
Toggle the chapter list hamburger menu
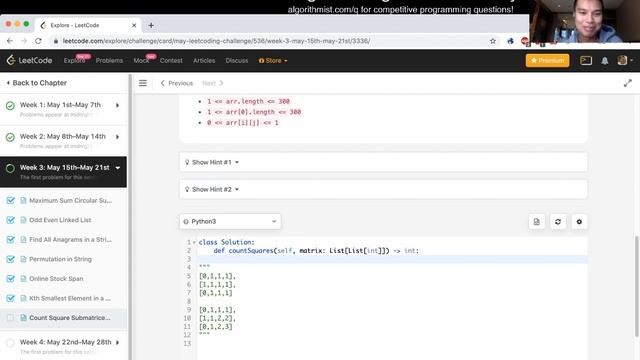[143, 83]
